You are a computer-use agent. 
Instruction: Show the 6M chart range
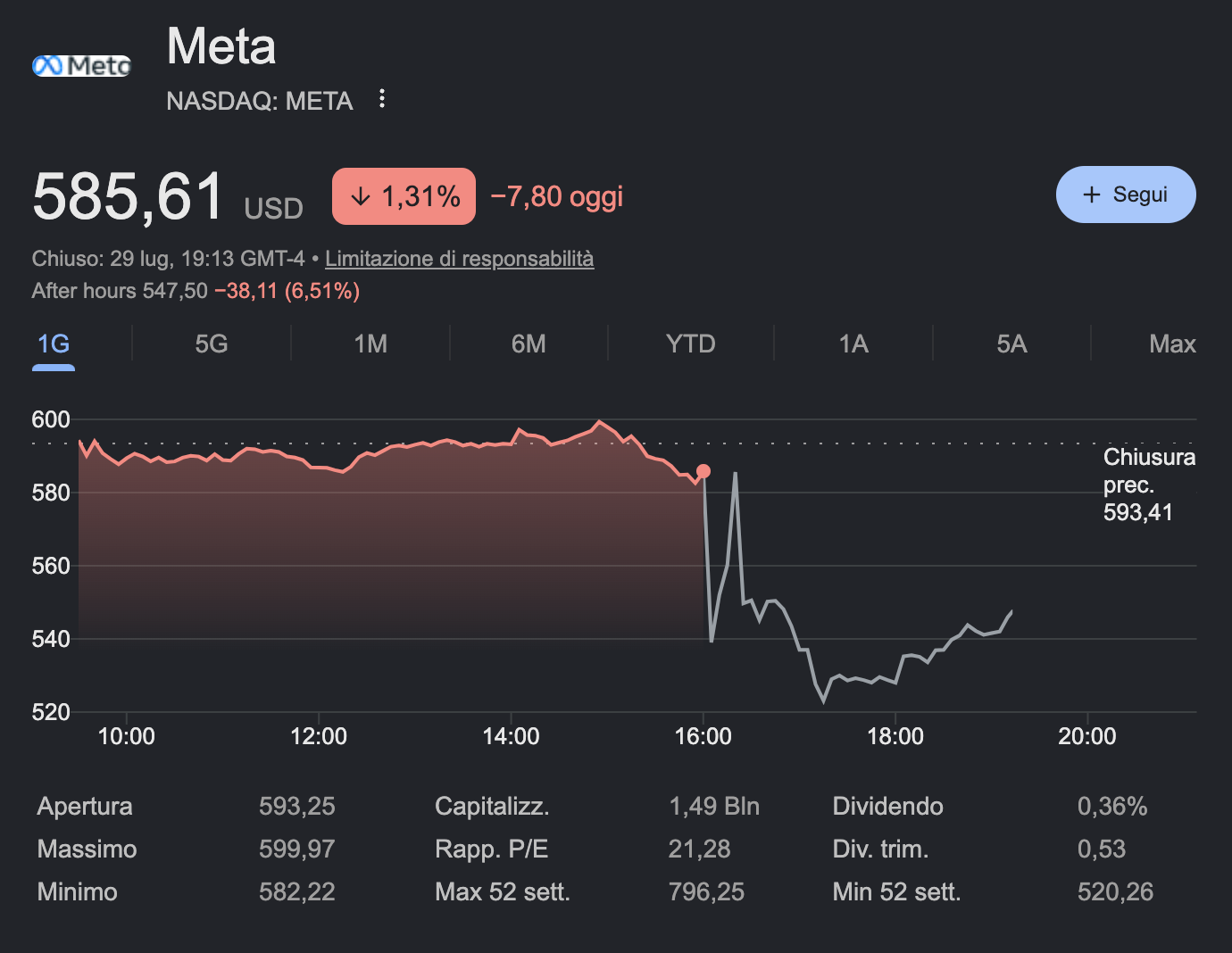(529, 344)
